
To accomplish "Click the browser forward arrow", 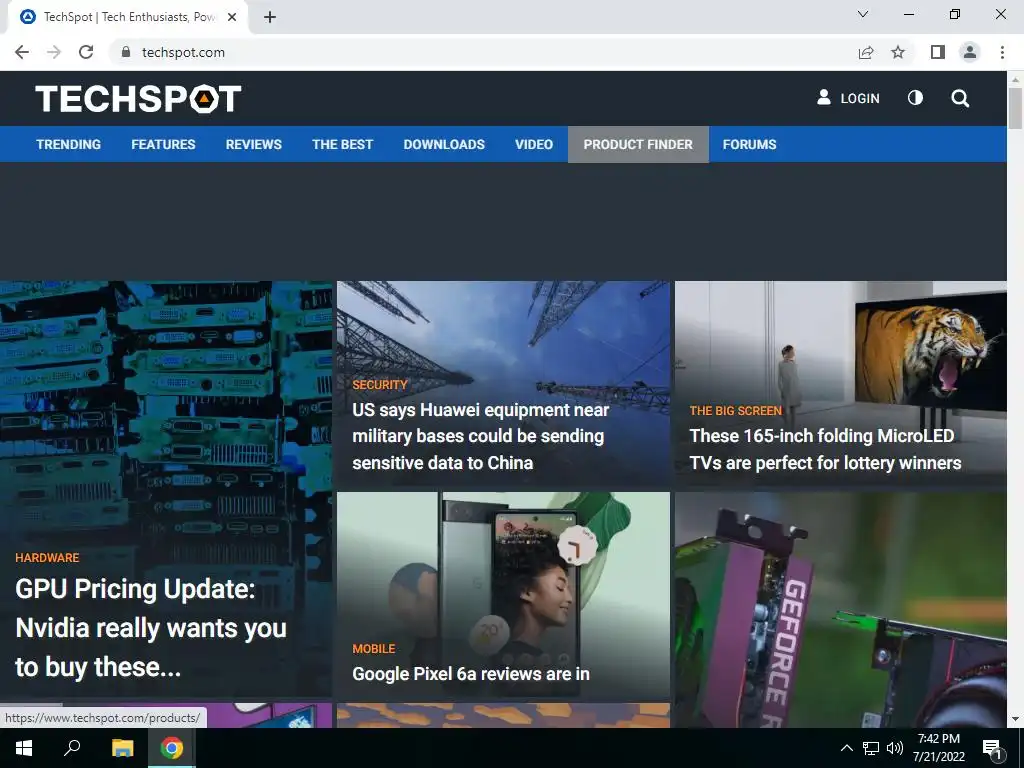I will (x=54, y=52).
